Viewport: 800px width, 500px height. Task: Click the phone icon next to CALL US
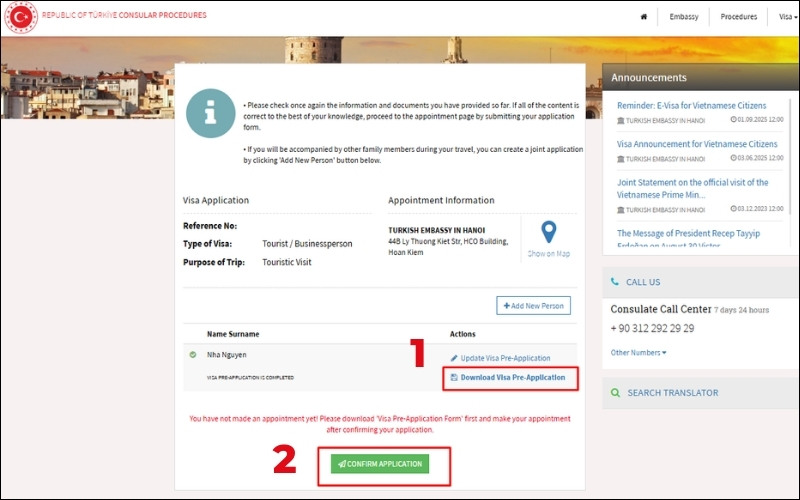pos(615,282)
